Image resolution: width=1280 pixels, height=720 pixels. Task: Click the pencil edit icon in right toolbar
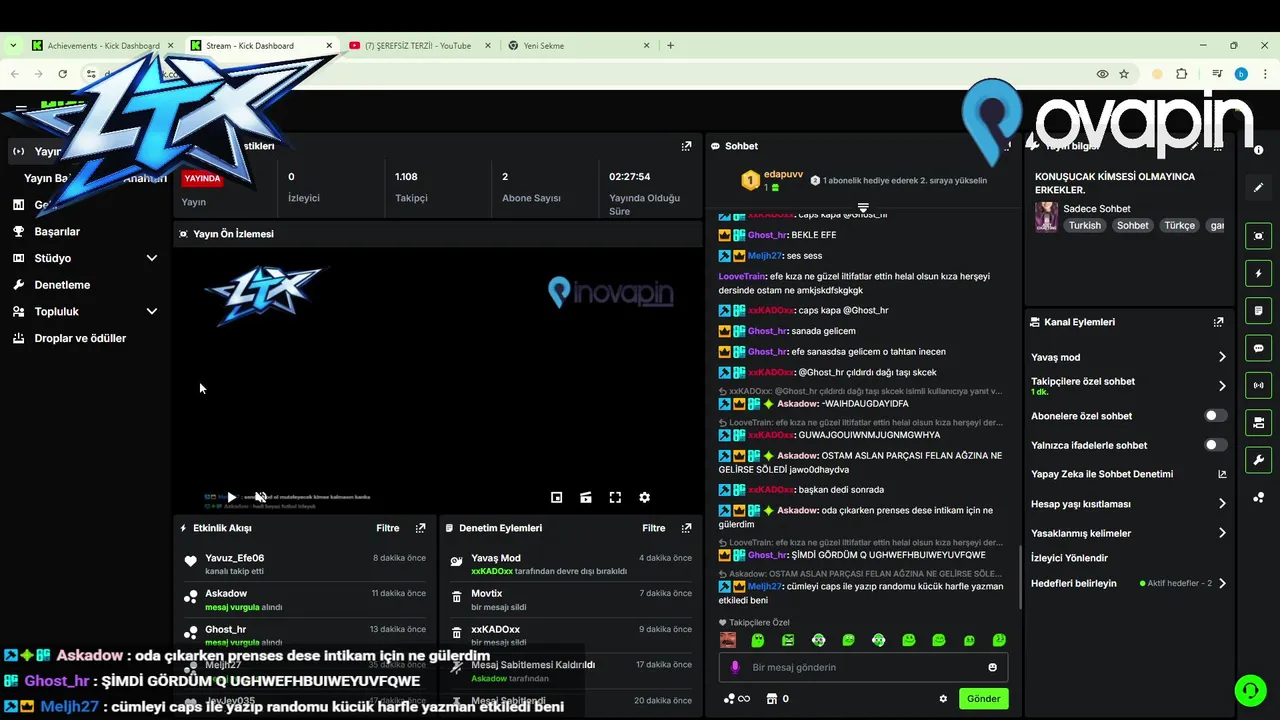1258,187
